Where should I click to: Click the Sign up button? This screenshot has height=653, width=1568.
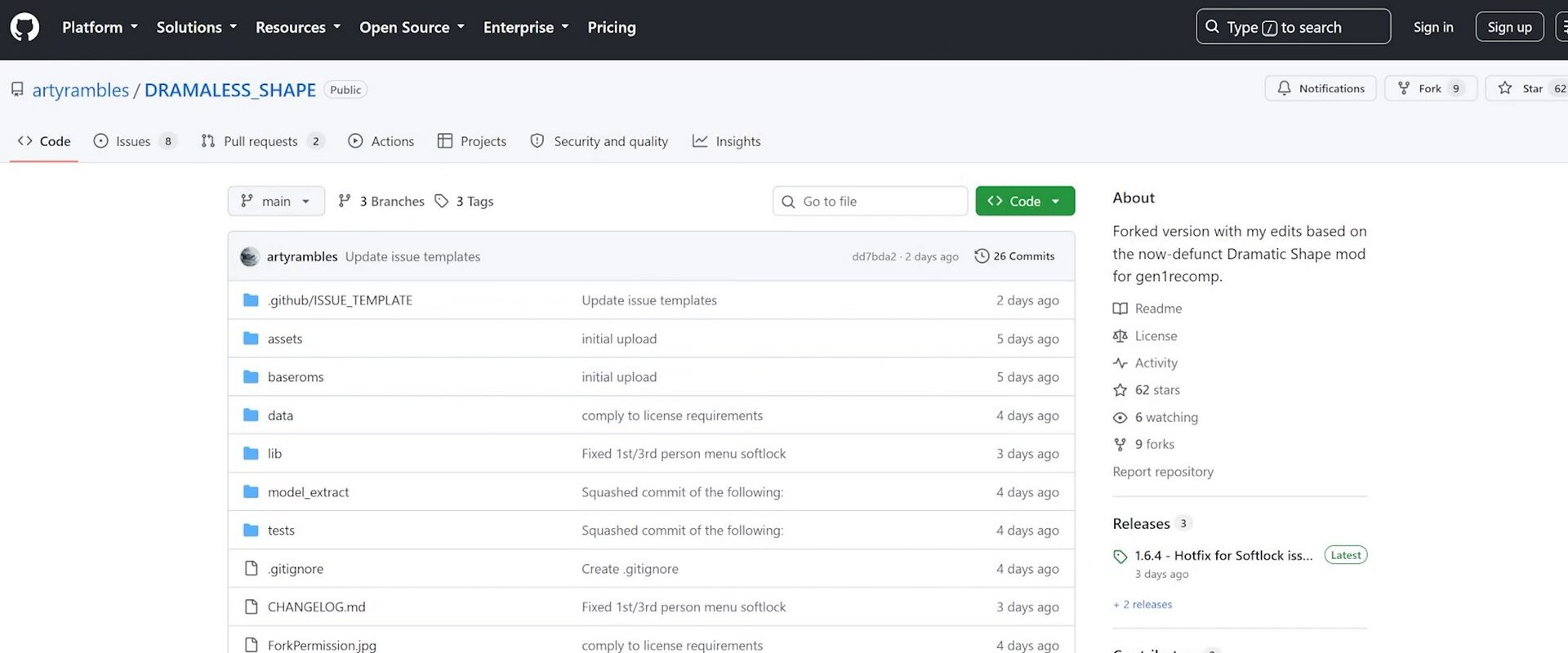coord(1509,27)
